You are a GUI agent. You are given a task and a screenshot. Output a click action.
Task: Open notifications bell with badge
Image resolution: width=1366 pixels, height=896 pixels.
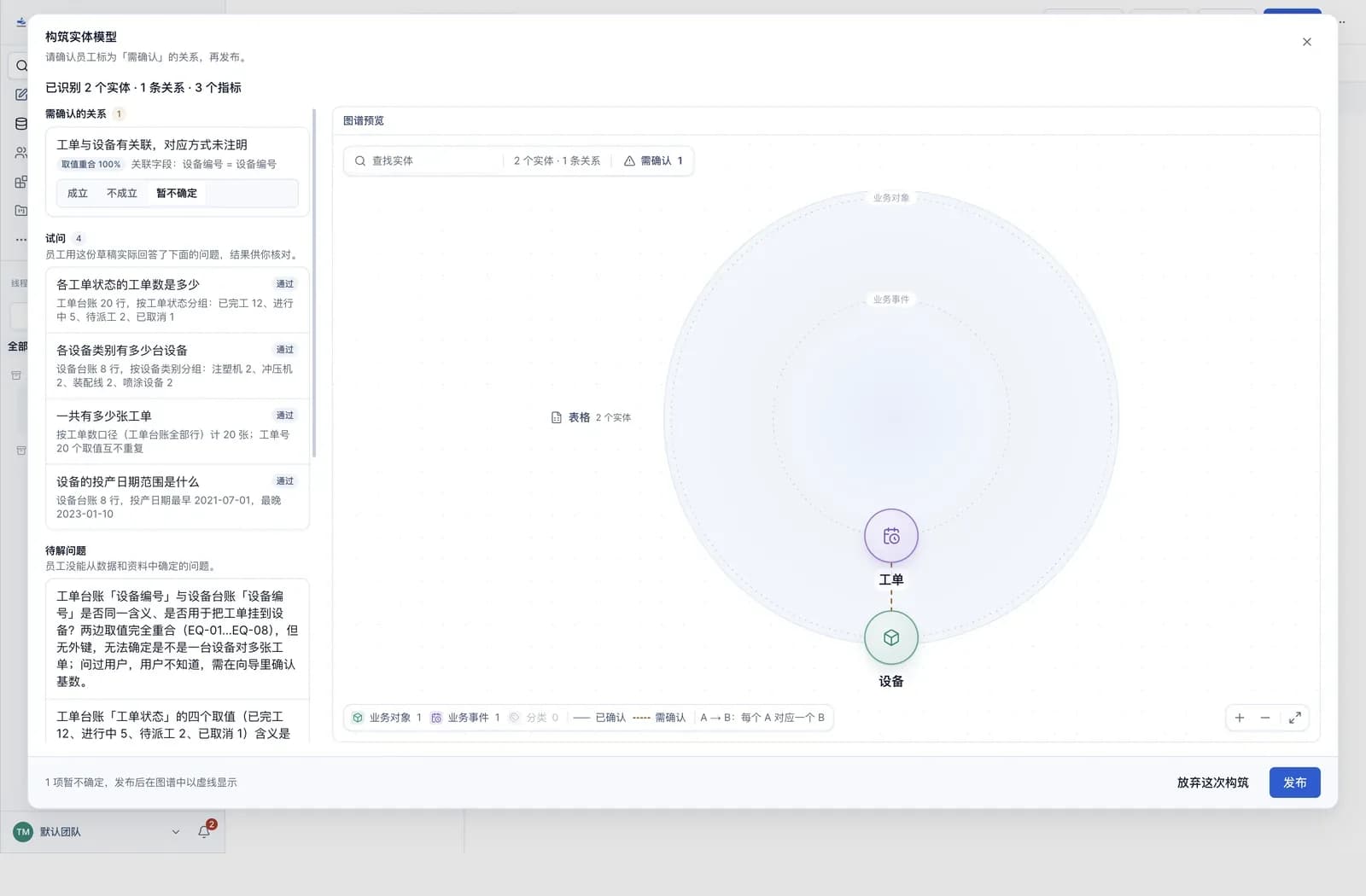point(204,831)
